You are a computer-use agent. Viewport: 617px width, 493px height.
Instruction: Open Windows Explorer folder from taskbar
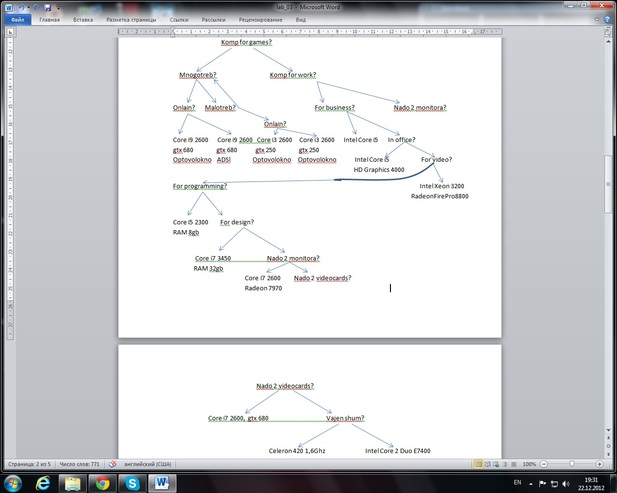click(x=72, y=483)
